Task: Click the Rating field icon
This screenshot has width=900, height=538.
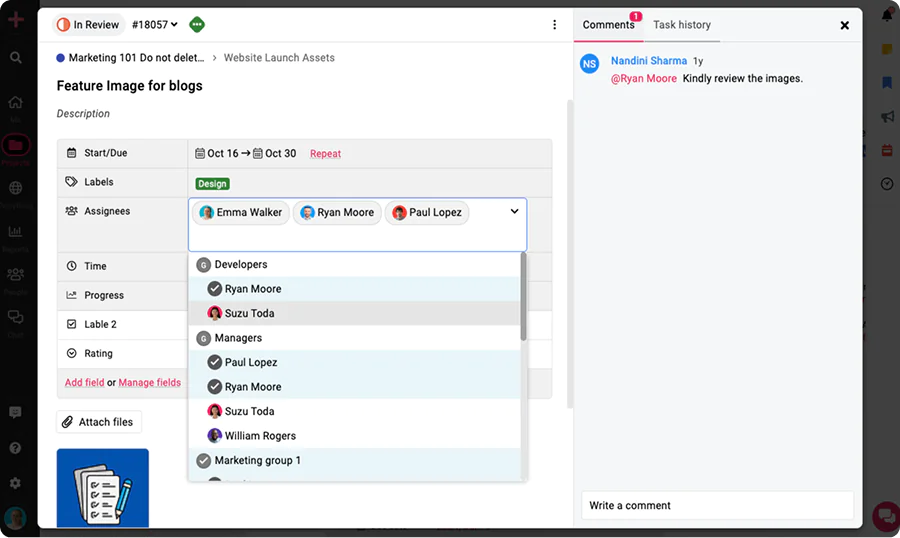Action: coord(71,353)
